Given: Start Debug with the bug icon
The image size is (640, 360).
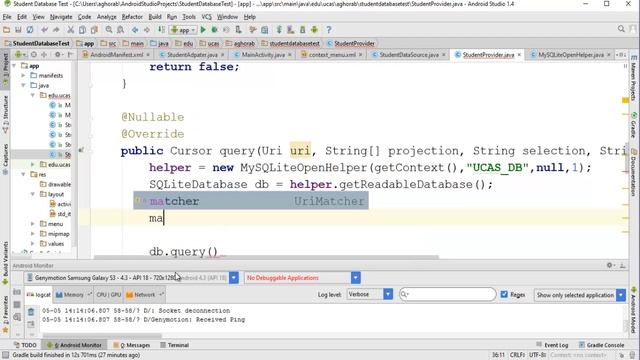Looking at the screenshot, I should [214, 30].
